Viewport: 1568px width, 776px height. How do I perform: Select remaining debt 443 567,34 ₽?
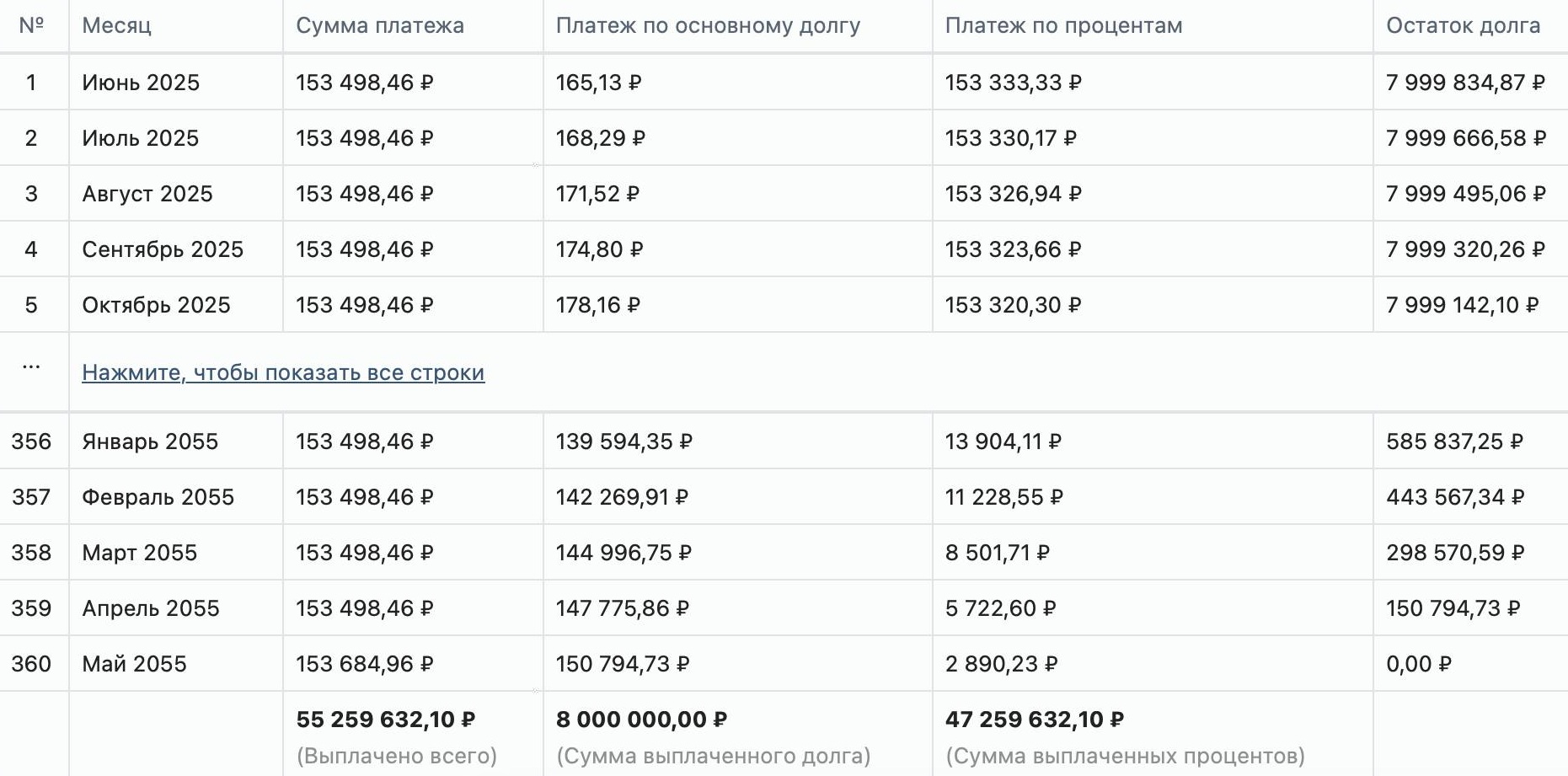click(x=1456, y=497)
